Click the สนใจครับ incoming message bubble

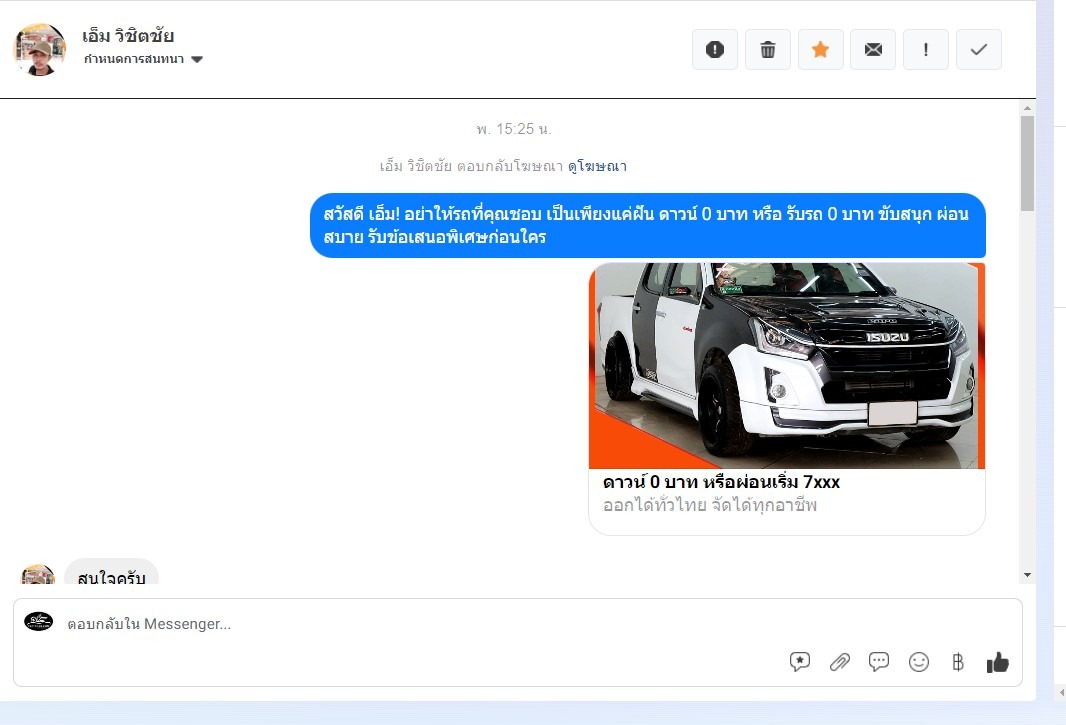[x=111, y=573]
